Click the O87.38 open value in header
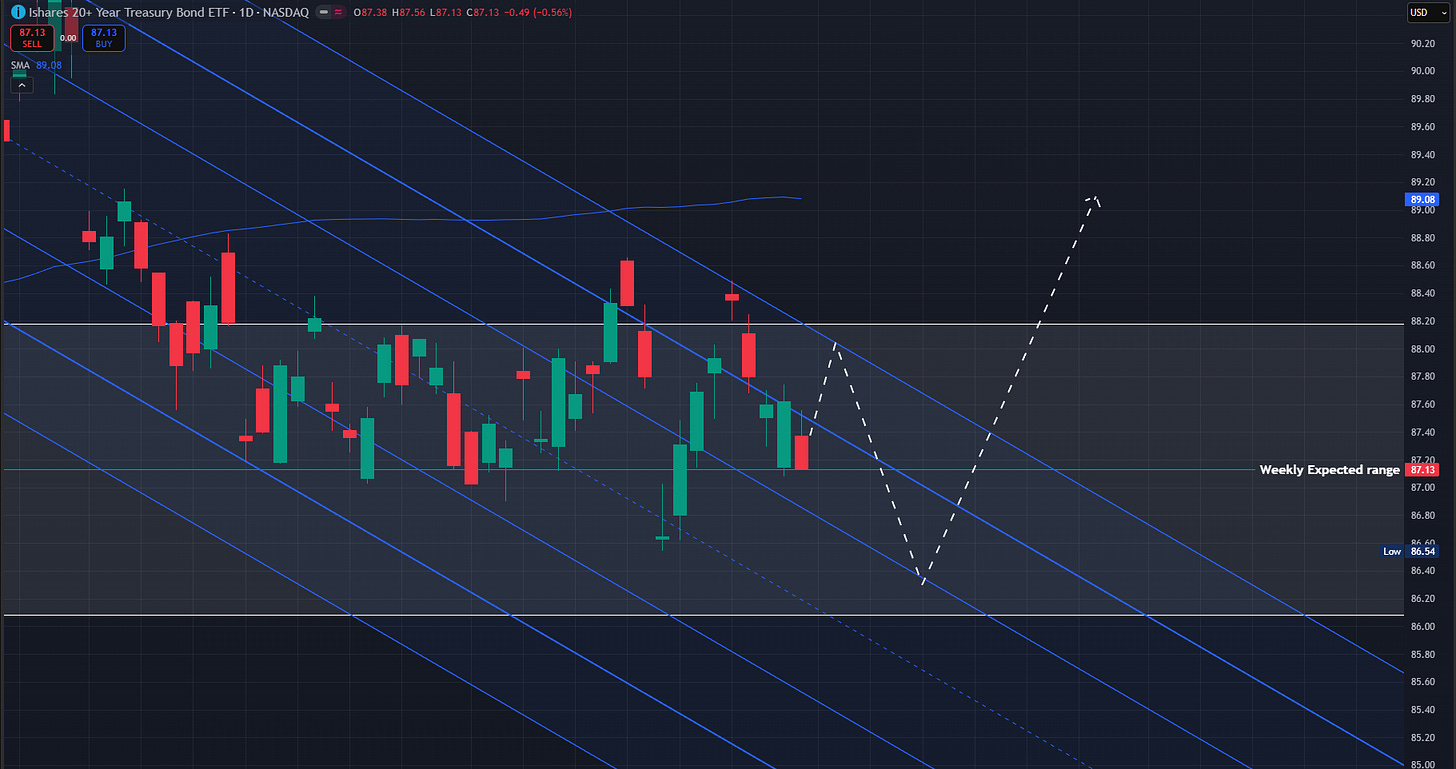This screenshot has height=769, width=1456. point(368,13)
